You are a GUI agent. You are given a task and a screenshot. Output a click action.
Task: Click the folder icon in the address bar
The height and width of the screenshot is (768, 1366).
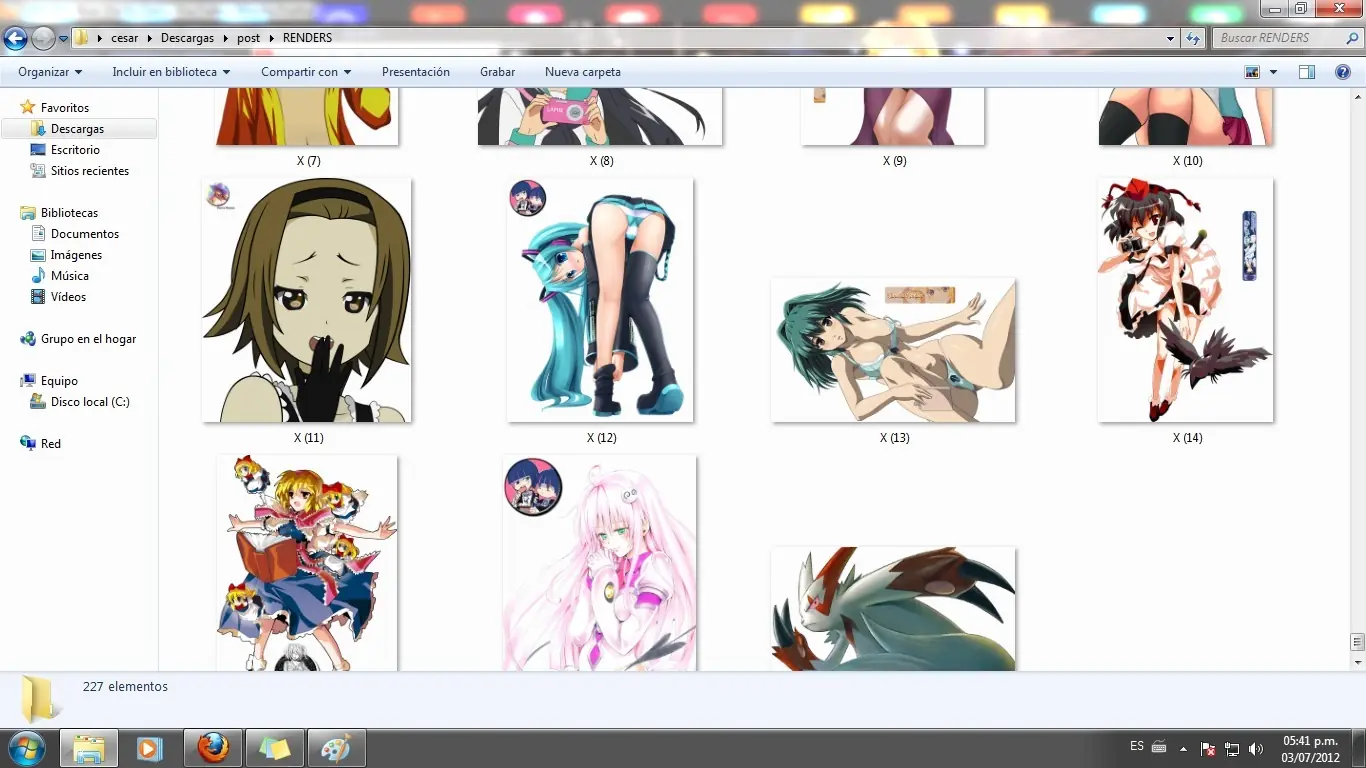(x=81, y=38)
